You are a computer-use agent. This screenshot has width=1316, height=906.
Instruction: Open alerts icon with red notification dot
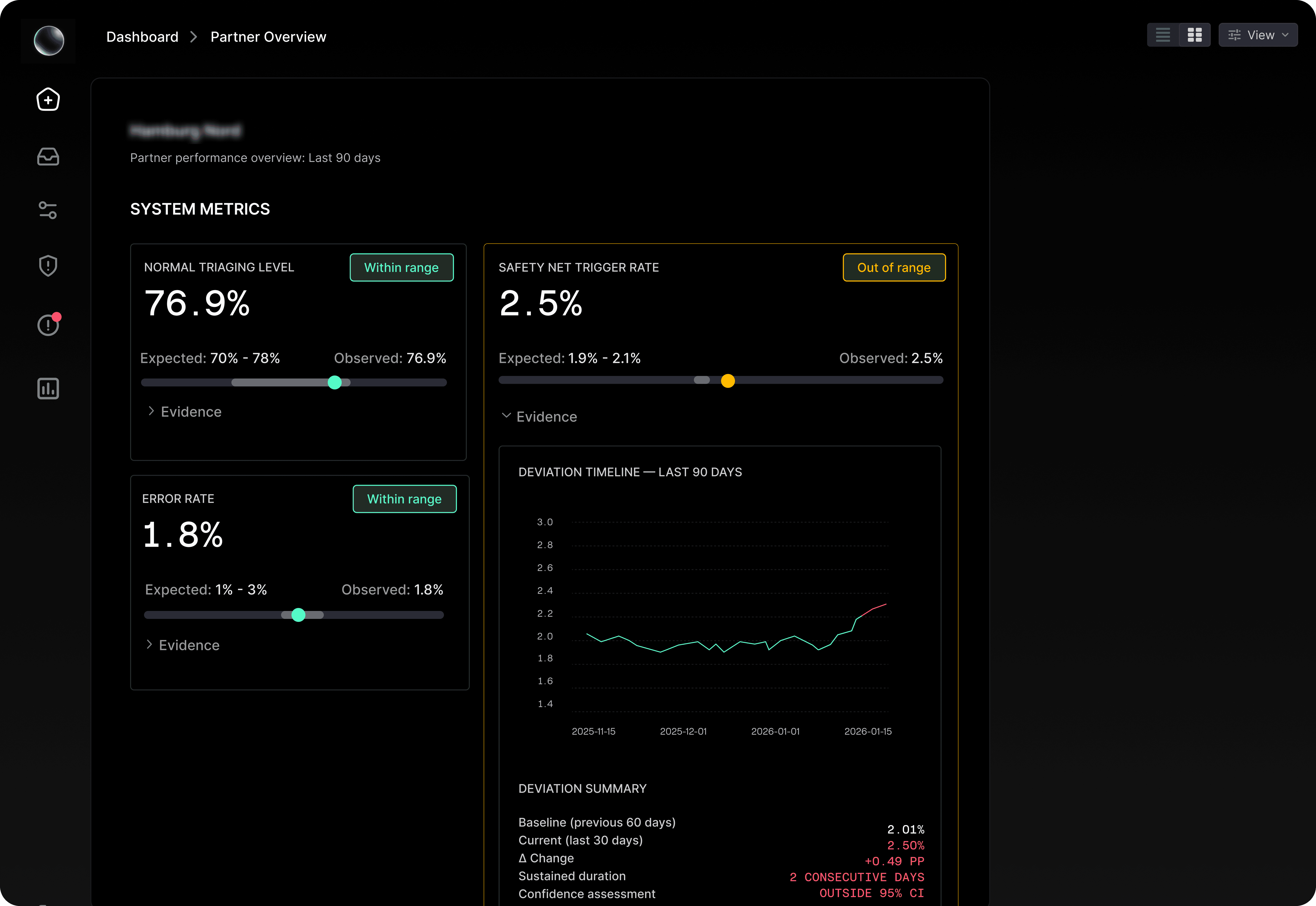pyautogui.click(x=48, y=325)
